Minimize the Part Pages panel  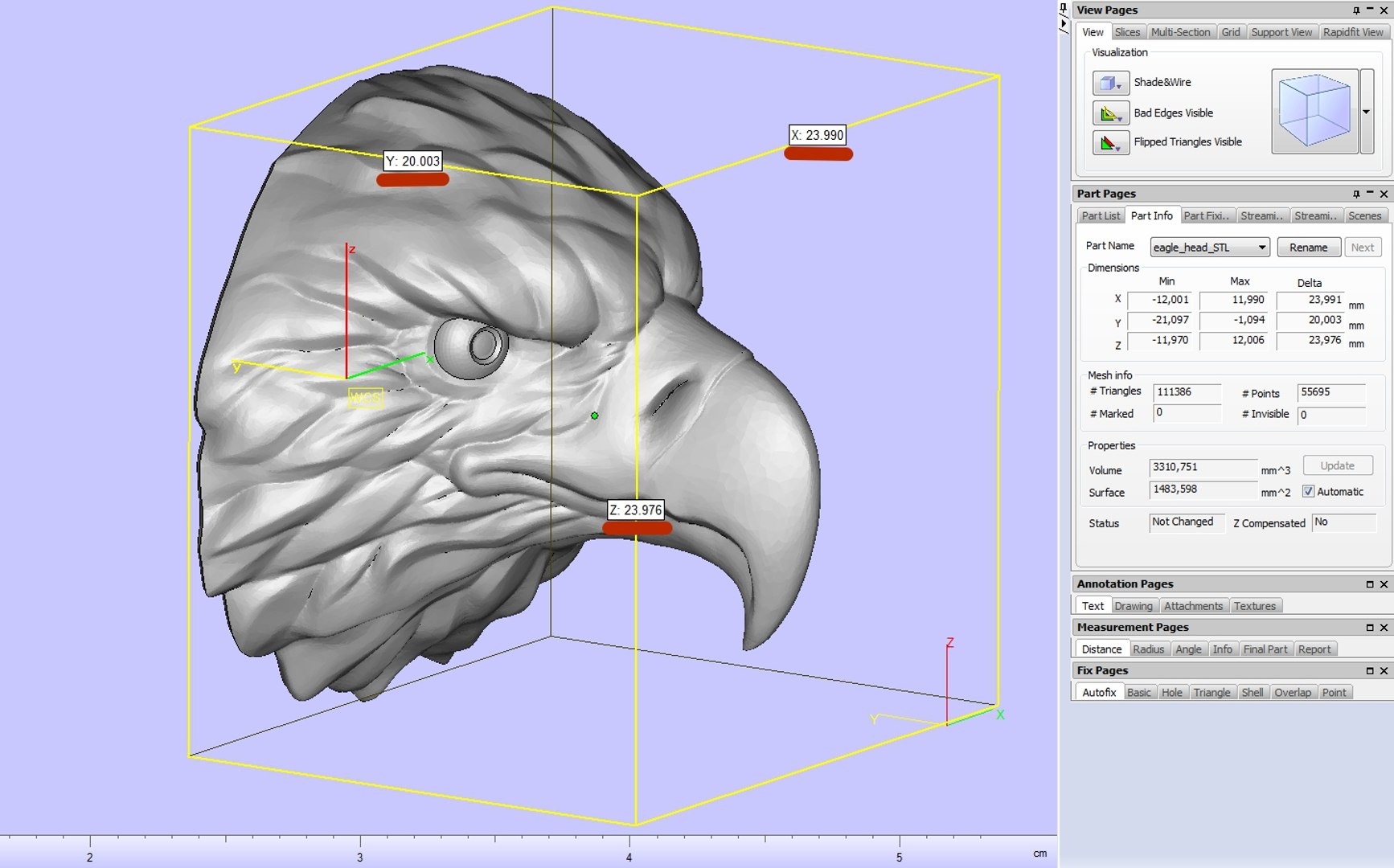coord(1370,194)
